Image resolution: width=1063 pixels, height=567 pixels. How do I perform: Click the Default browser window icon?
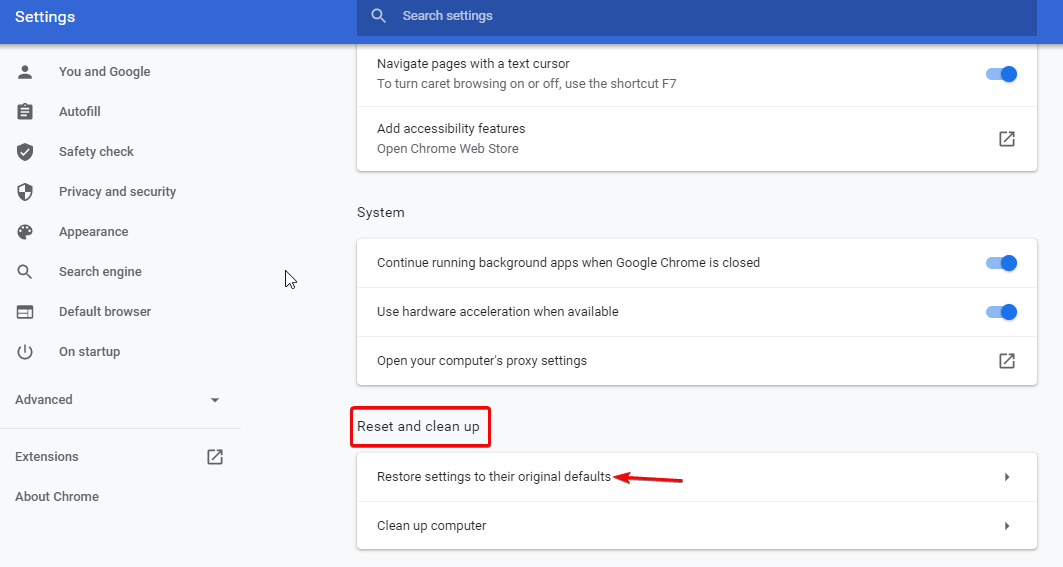pyautogui.click(x=25, y=312)
